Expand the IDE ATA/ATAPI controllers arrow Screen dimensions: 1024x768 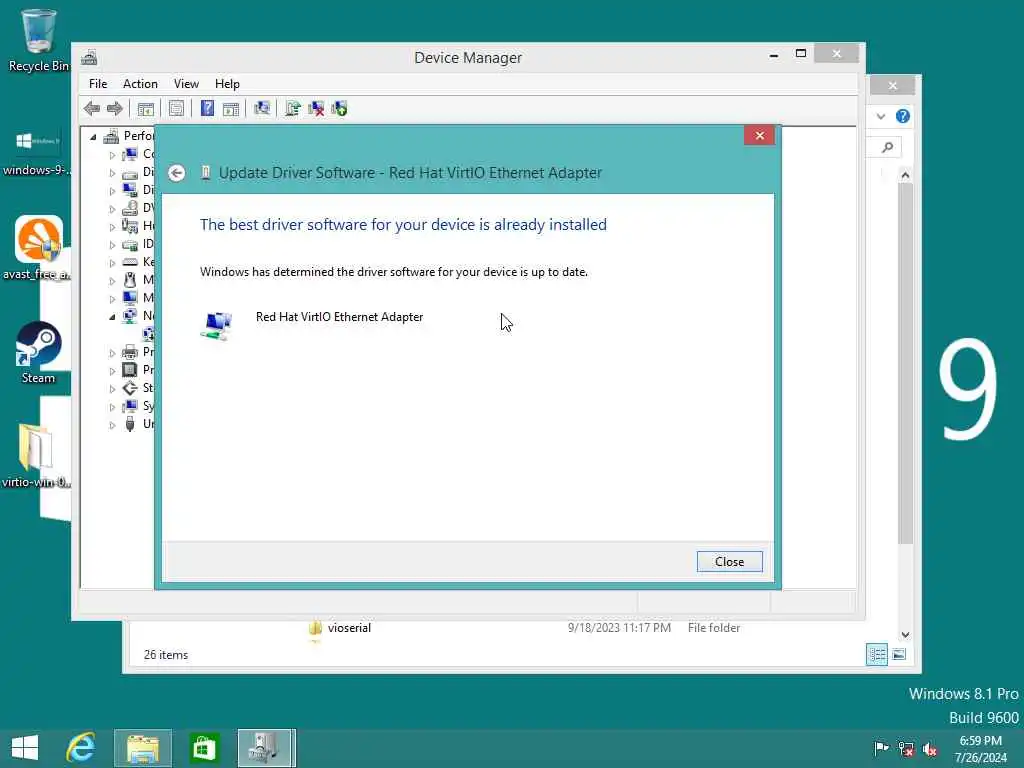click(112, 245)
